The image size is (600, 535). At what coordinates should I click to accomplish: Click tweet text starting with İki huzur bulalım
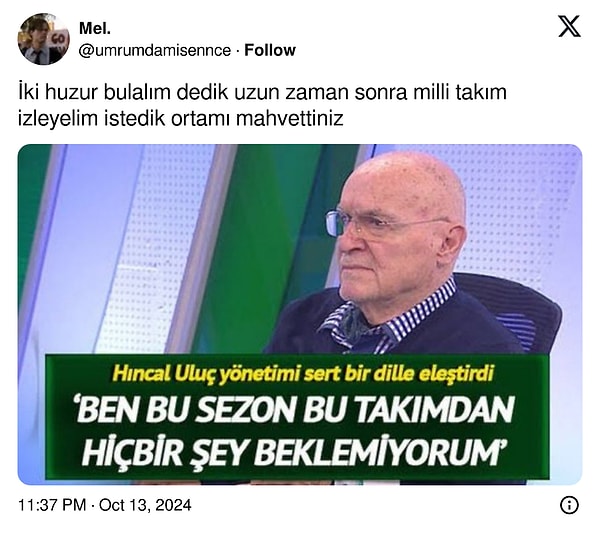pyautogui.click(x=262, y=93)
